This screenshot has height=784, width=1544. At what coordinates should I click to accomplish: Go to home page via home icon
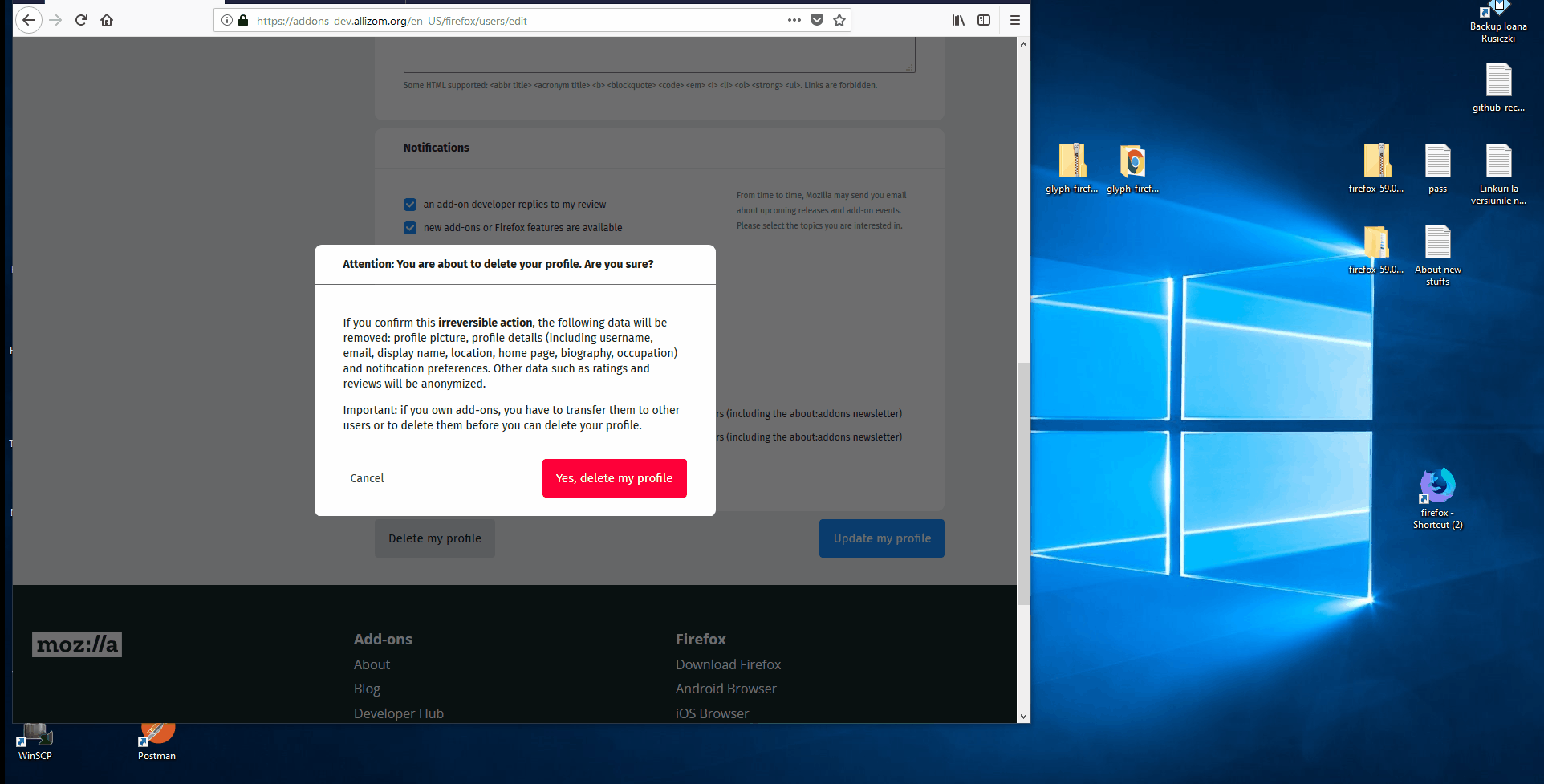(107, 20)
